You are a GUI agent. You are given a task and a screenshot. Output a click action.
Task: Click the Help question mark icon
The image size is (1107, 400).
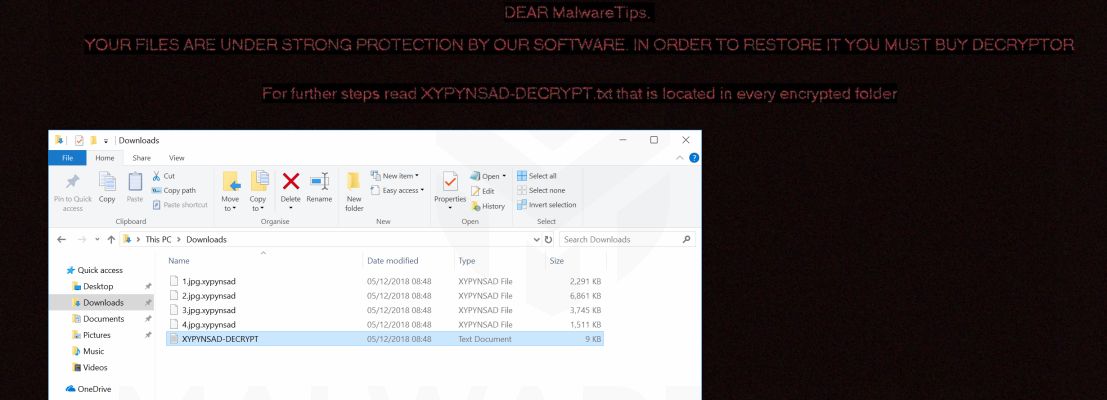pyautogui.click(x=694, y=158)
